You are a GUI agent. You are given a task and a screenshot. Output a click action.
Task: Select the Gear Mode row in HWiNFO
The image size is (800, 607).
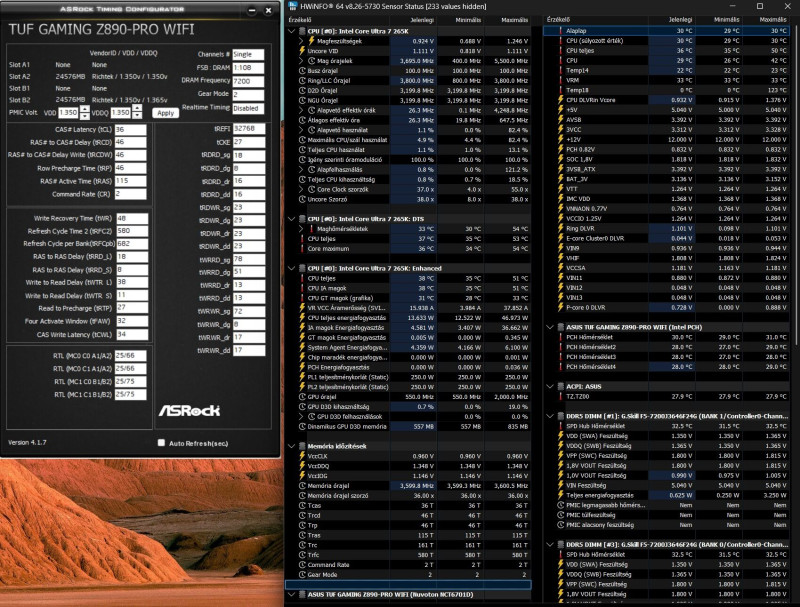[408, 575]
